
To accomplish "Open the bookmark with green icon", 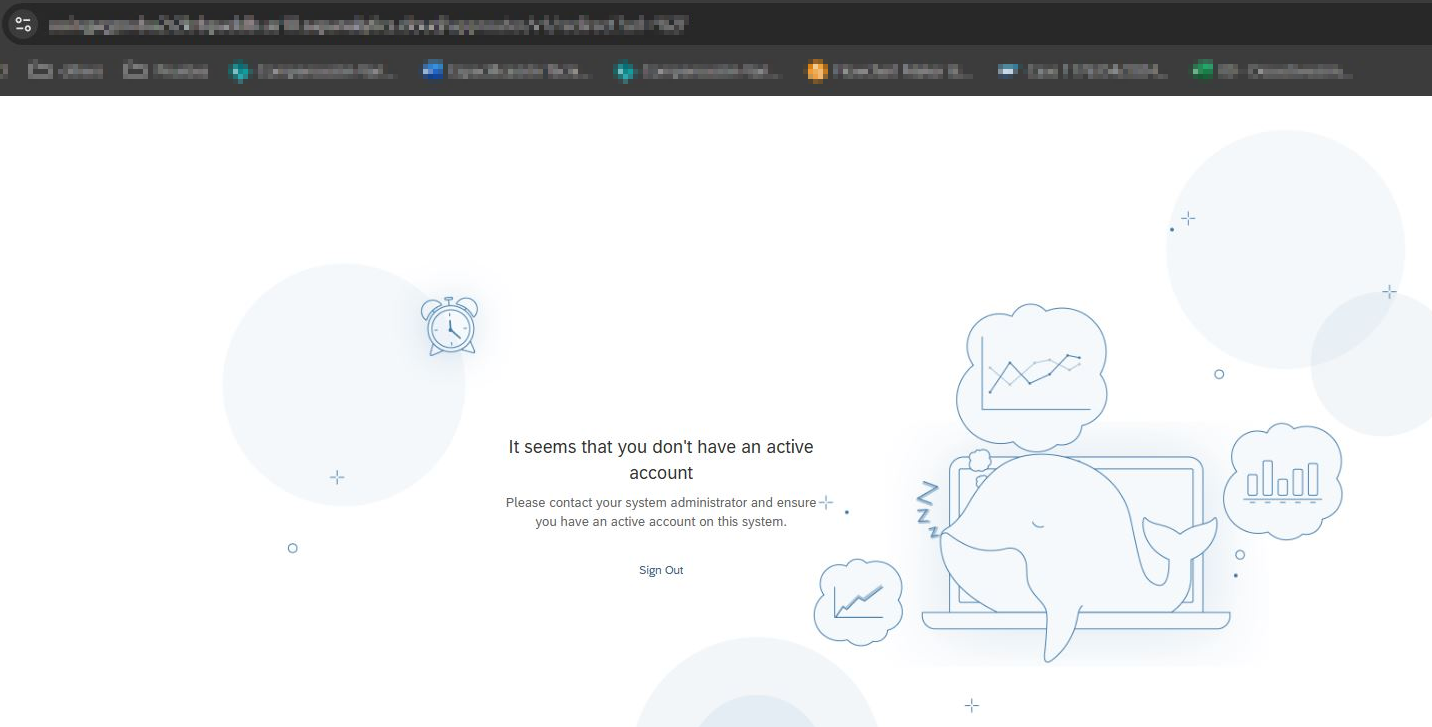I will [1272, 71].
